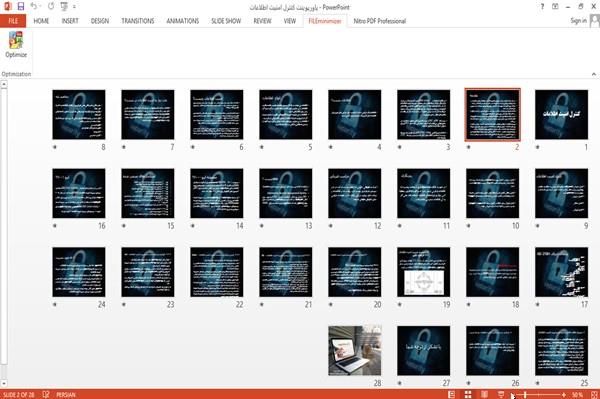Select slide 27 thumbnail
Screen dimensions: 600x399
424,351
